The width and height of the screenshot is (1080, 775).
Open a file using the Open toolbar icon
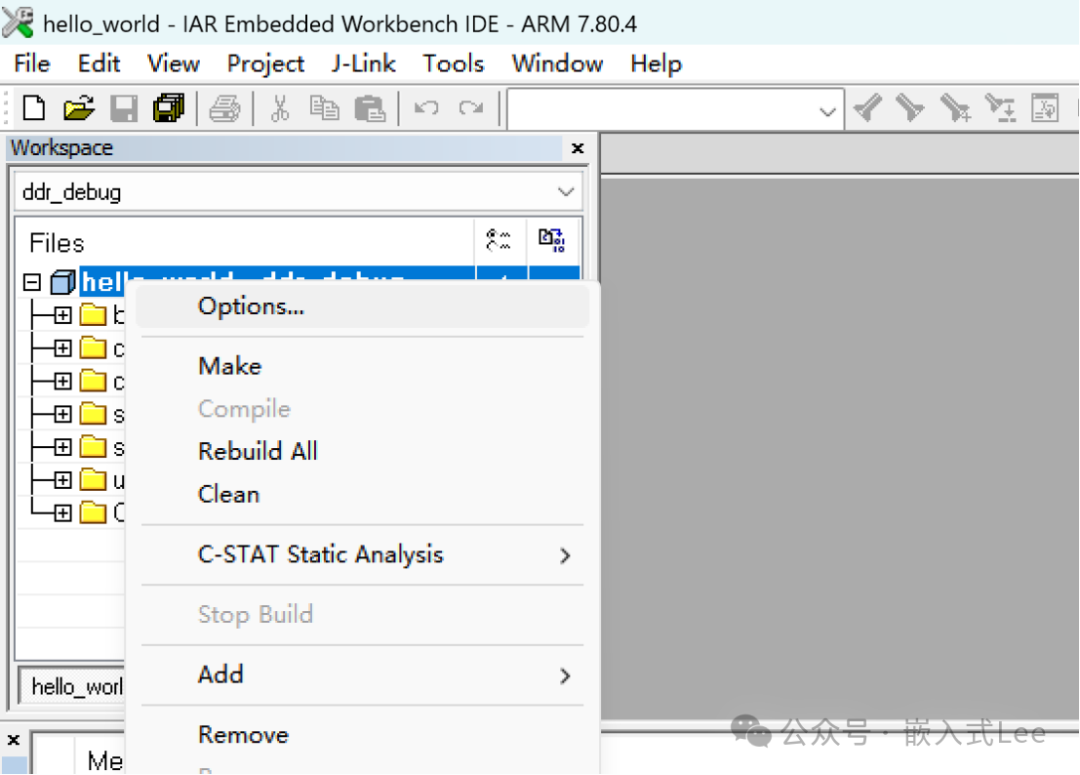click(79, 108)
